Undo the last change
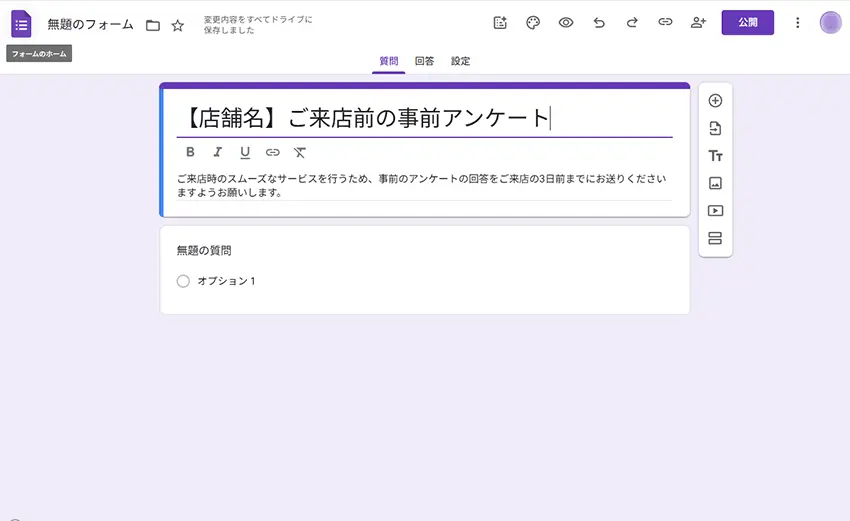 pos(599,23)
